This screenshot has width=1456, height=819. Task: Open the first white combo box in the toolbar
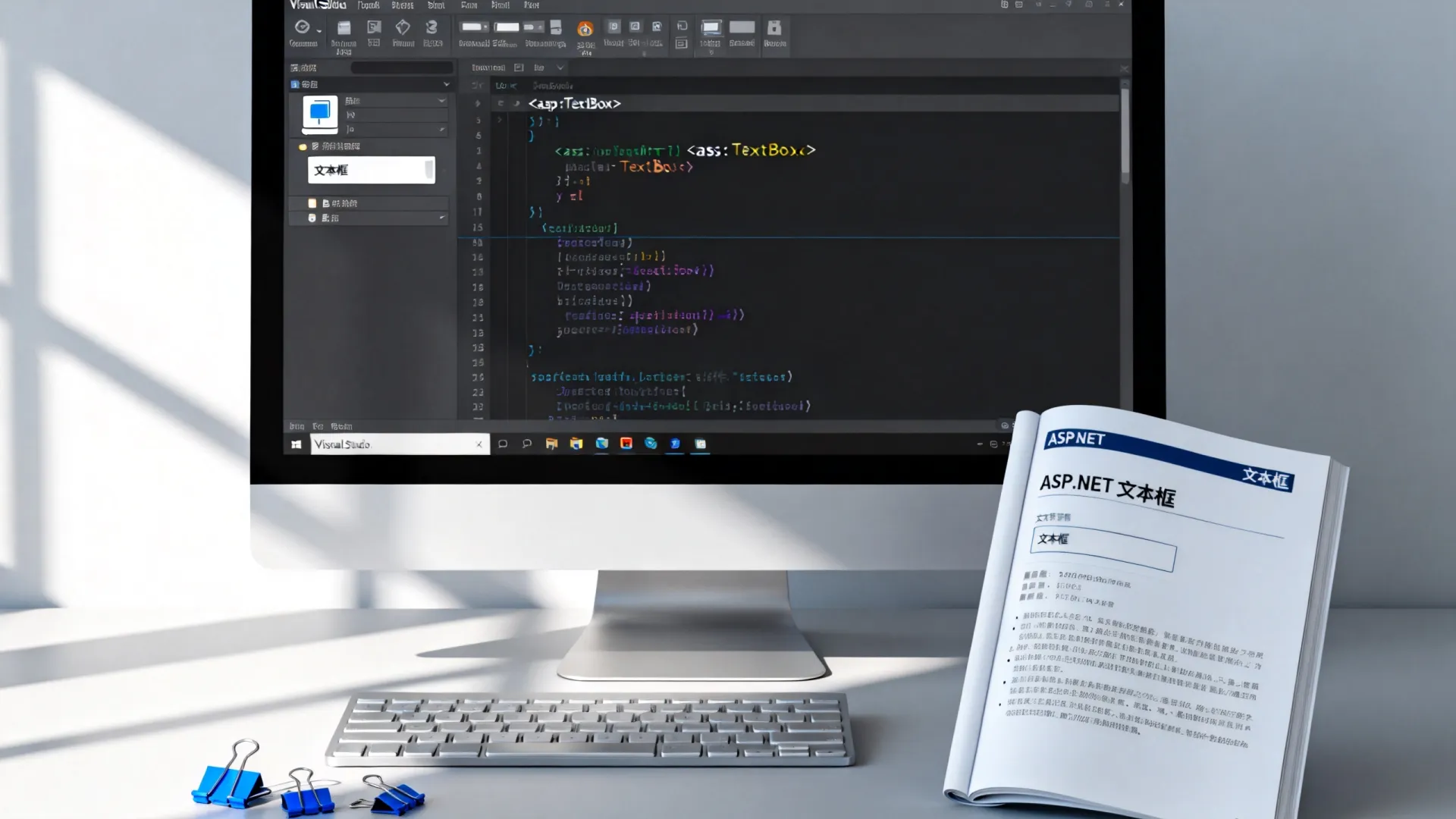(475, 27)
